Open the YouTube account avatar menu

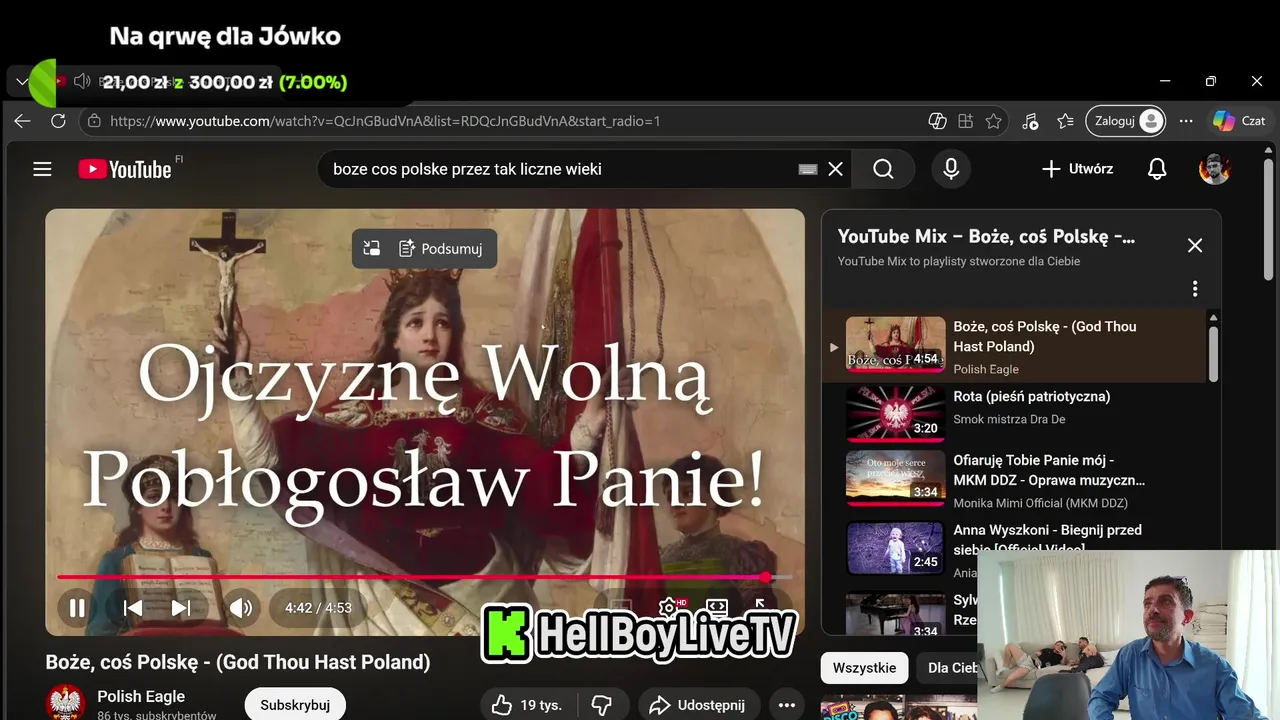1214,169
